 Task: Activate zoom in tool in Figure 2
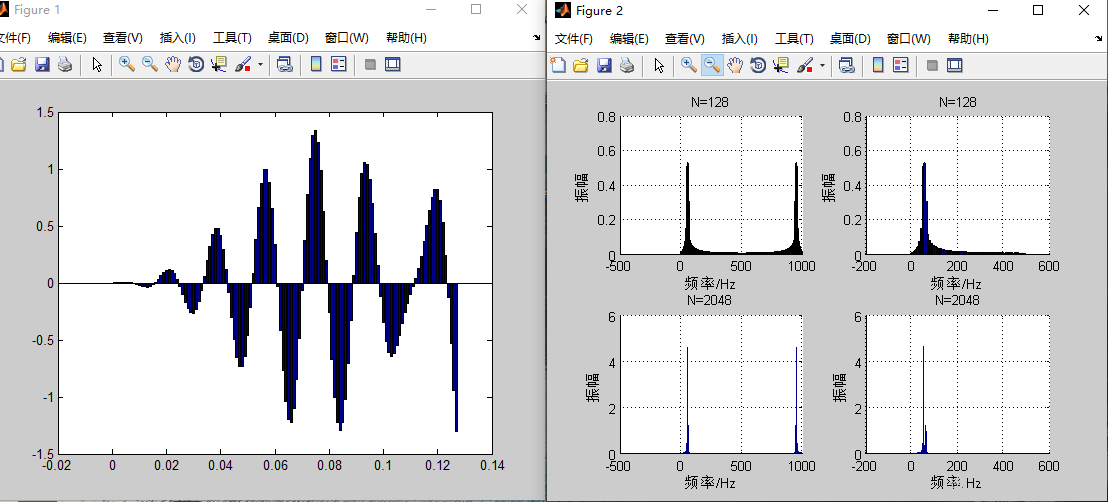click(x=689, y=66)
